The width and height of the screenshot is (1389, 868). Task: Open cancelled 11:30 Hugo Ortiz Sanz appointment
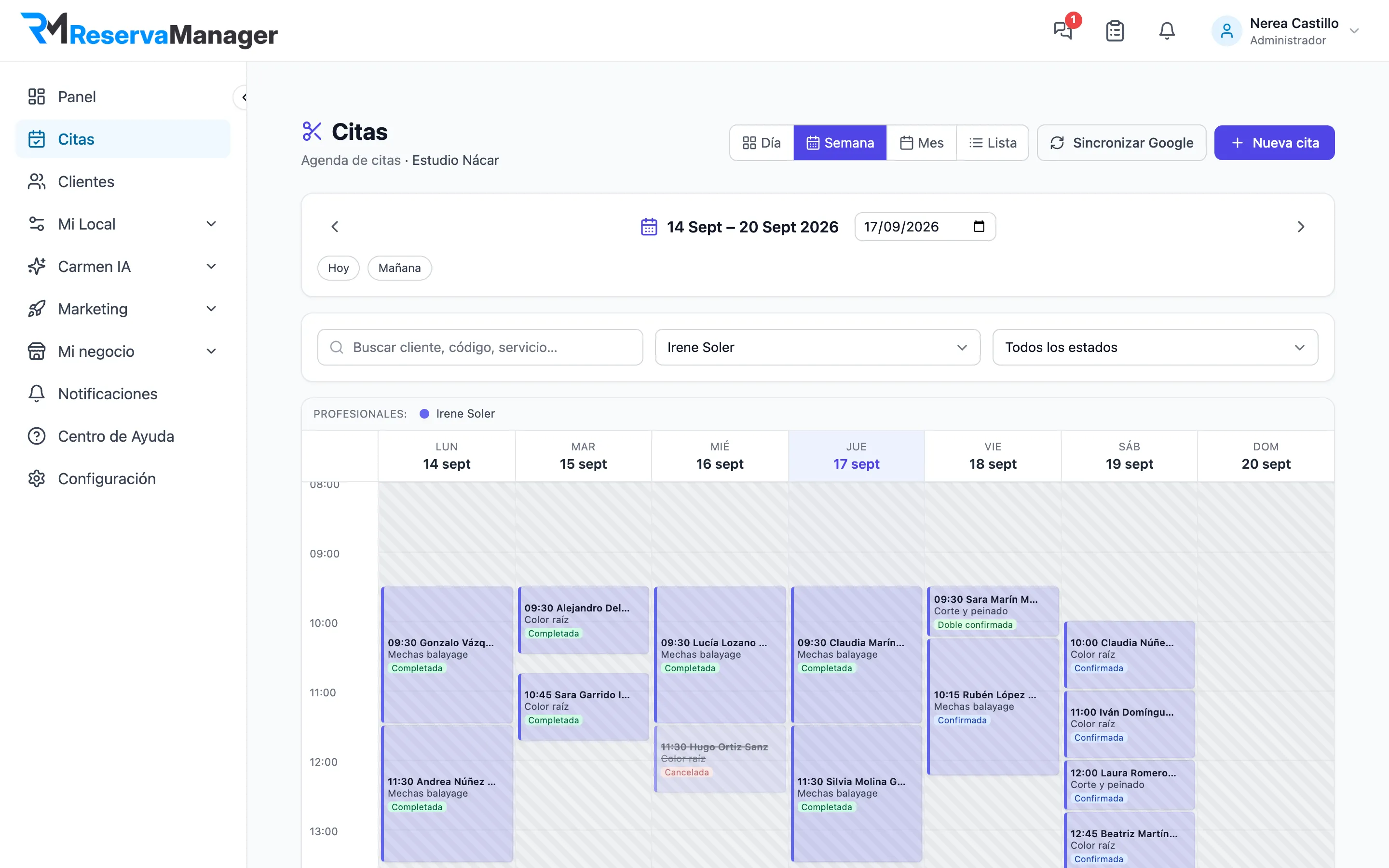pos(720,759)
